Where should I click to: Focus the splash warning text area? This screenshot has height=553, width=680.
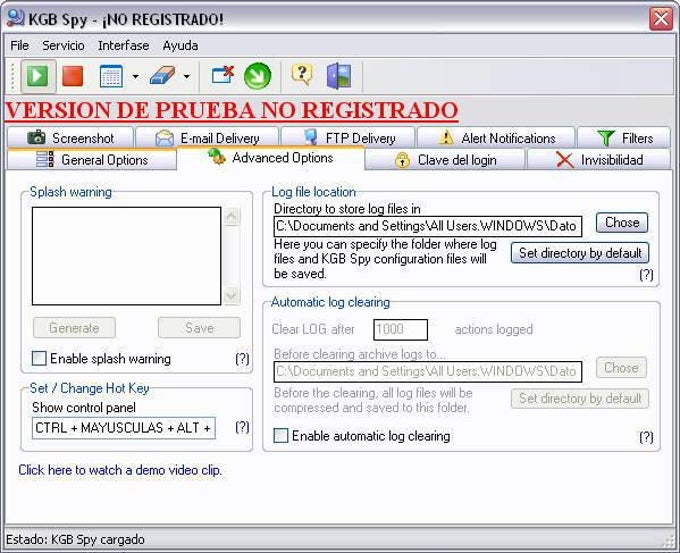[126, 256]
